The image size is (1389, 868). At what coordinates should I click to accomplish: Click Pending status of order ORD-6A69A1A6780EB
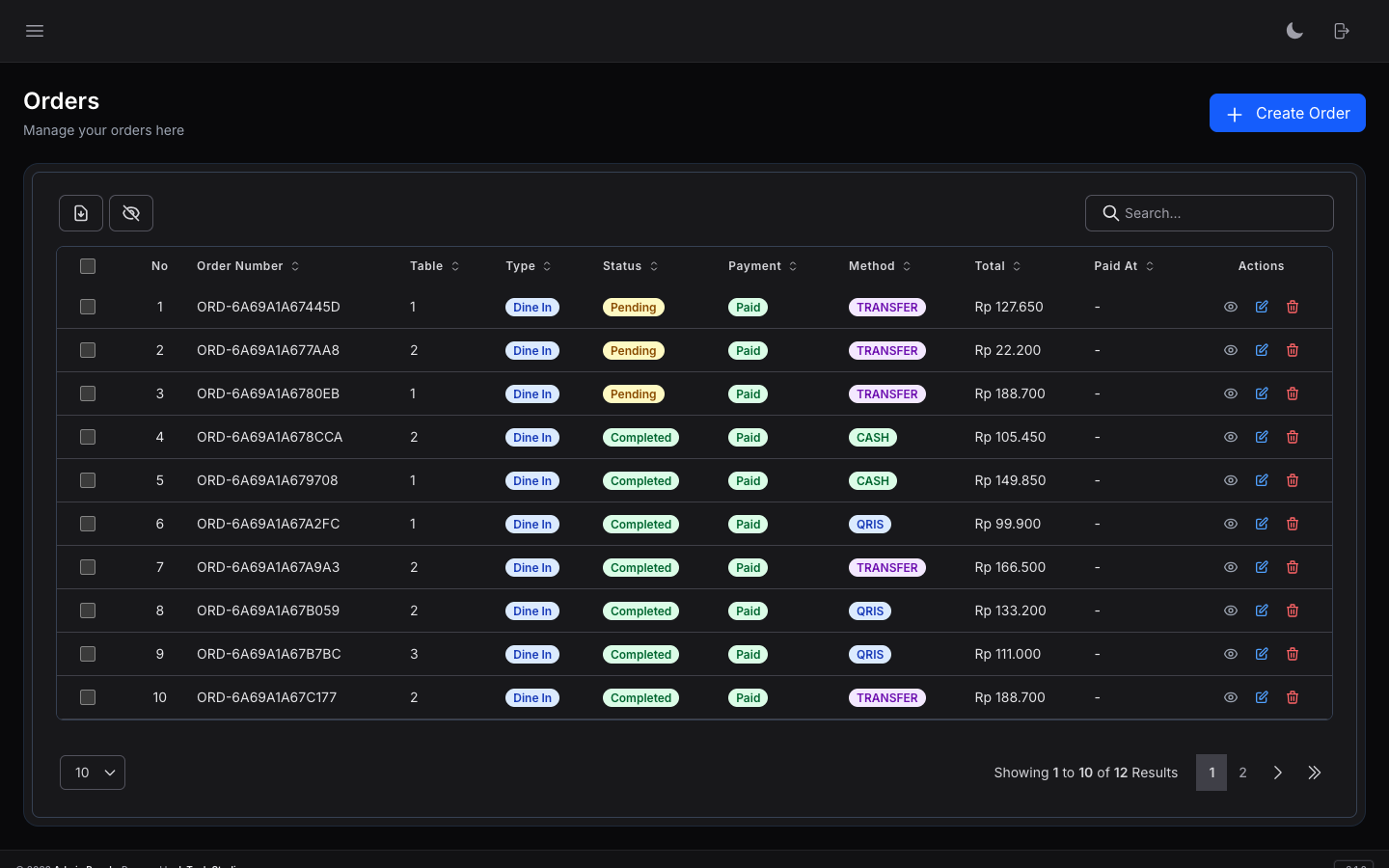click(634, 393)
